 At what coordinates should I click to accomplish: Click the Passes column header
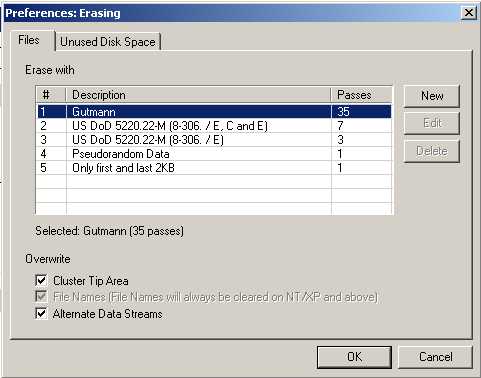(361, 95)
